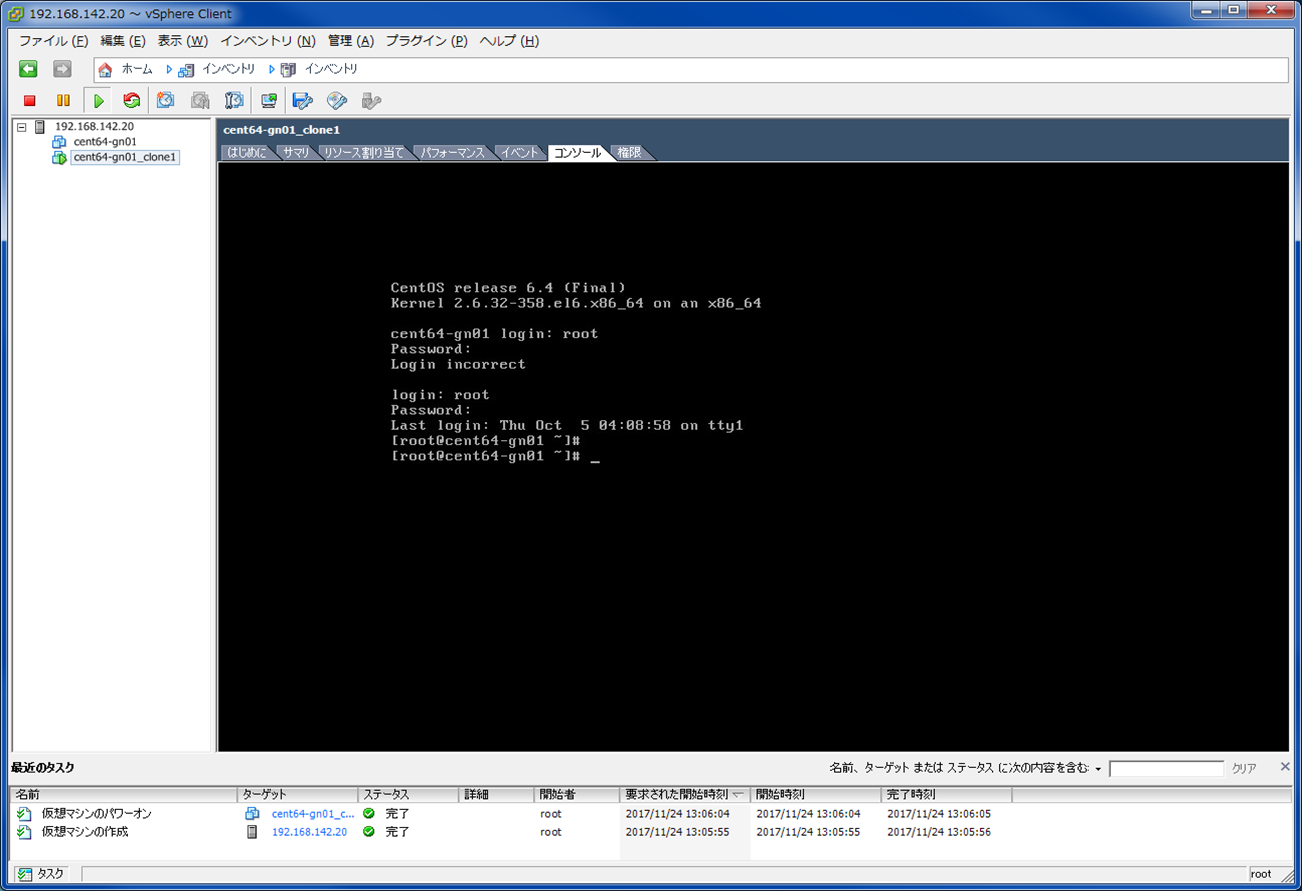Image resolution: width=1302 pixels, height=891 pixels.
Task: Open the ファイル menu
Action: [54, 41]
